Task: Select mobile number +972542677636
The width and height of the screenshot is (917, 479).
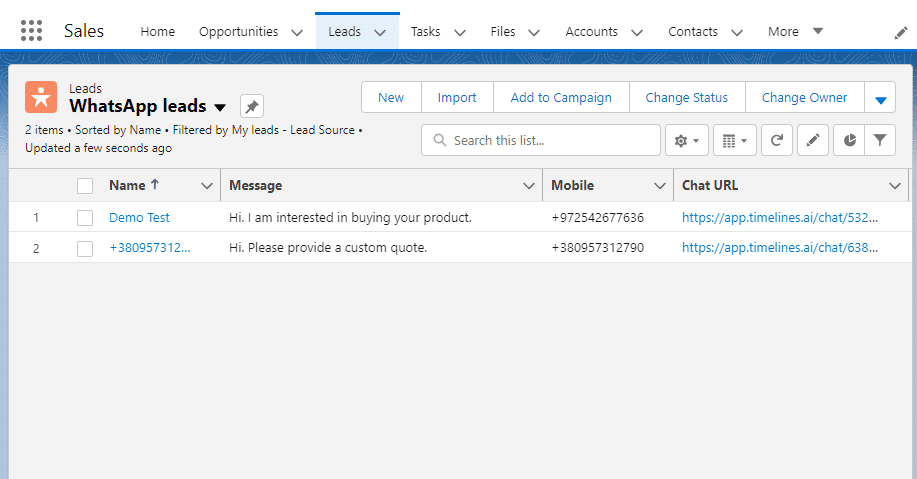Action: pyautogui.click(x=598, y=218)
